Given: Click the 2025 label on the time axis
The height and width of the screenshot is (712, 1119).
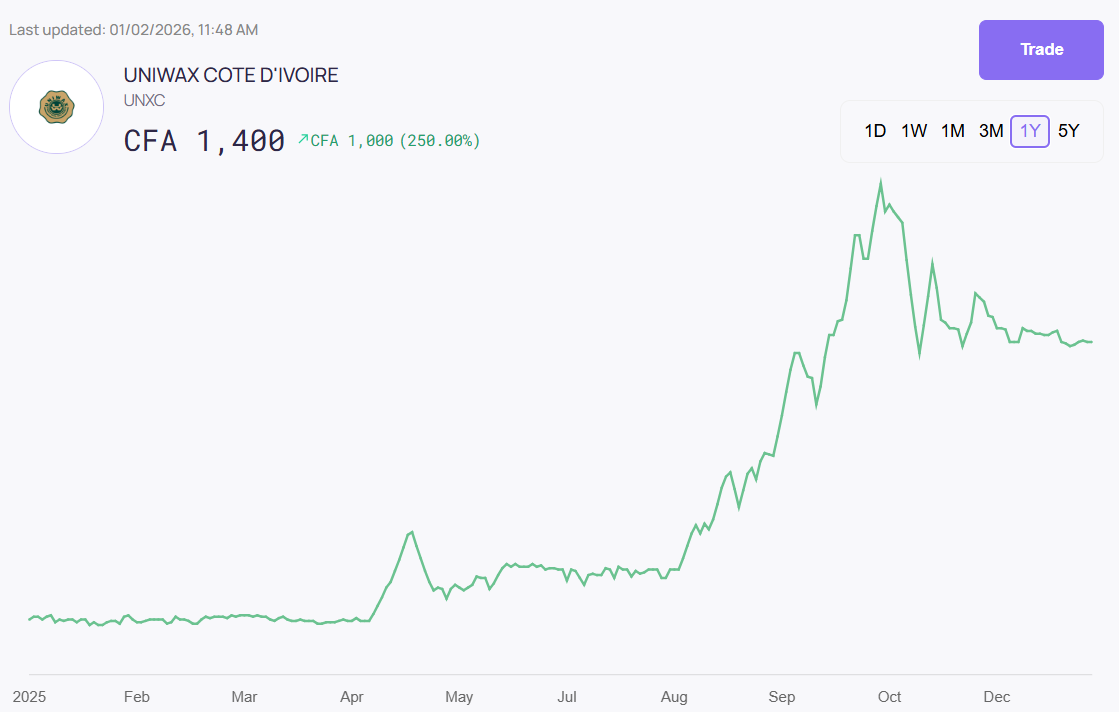Looking at the screenshot, I should click(x=30, y=697).
